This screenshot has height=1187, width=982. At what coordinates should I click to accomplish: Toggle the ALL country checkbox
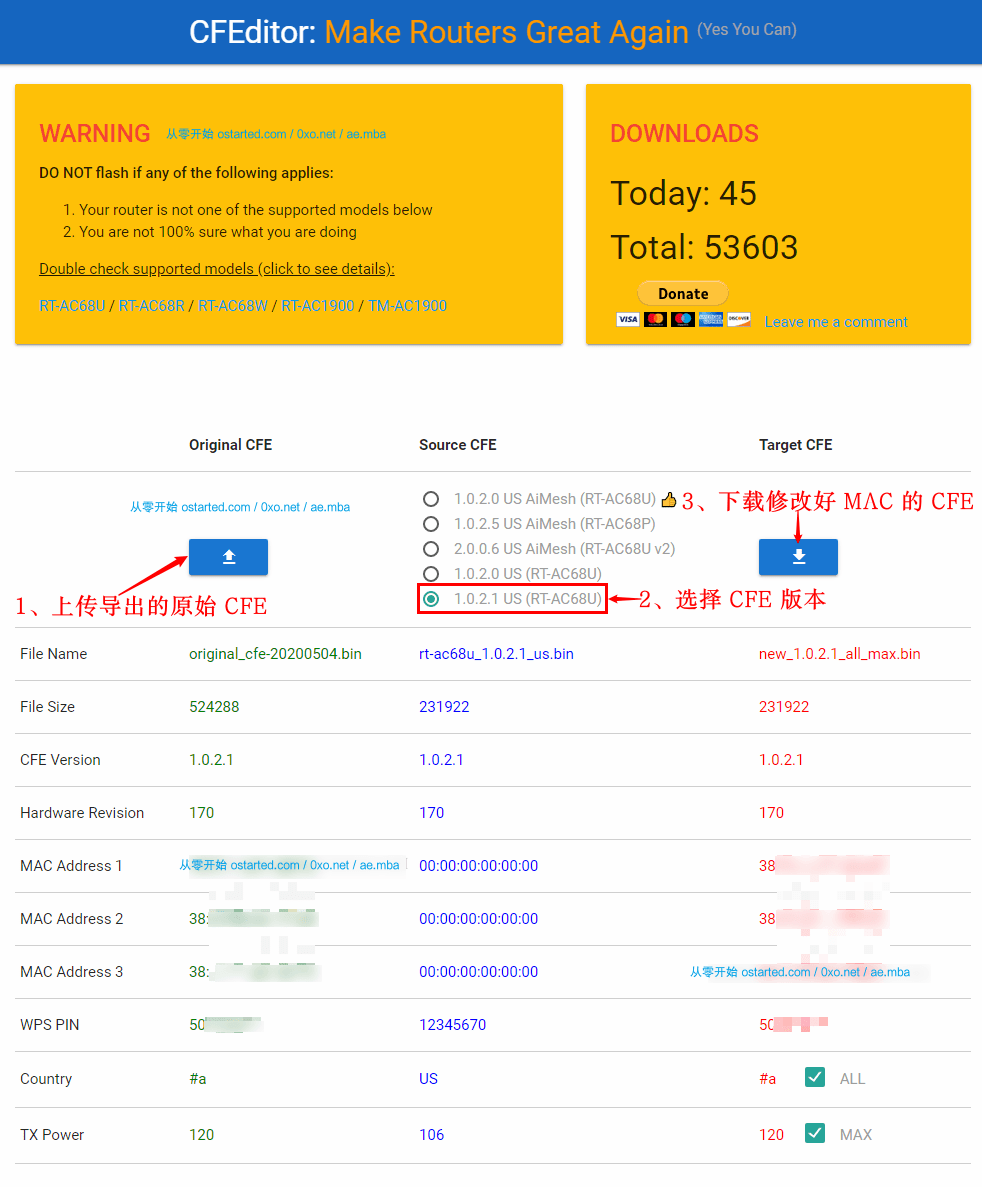815,1077
